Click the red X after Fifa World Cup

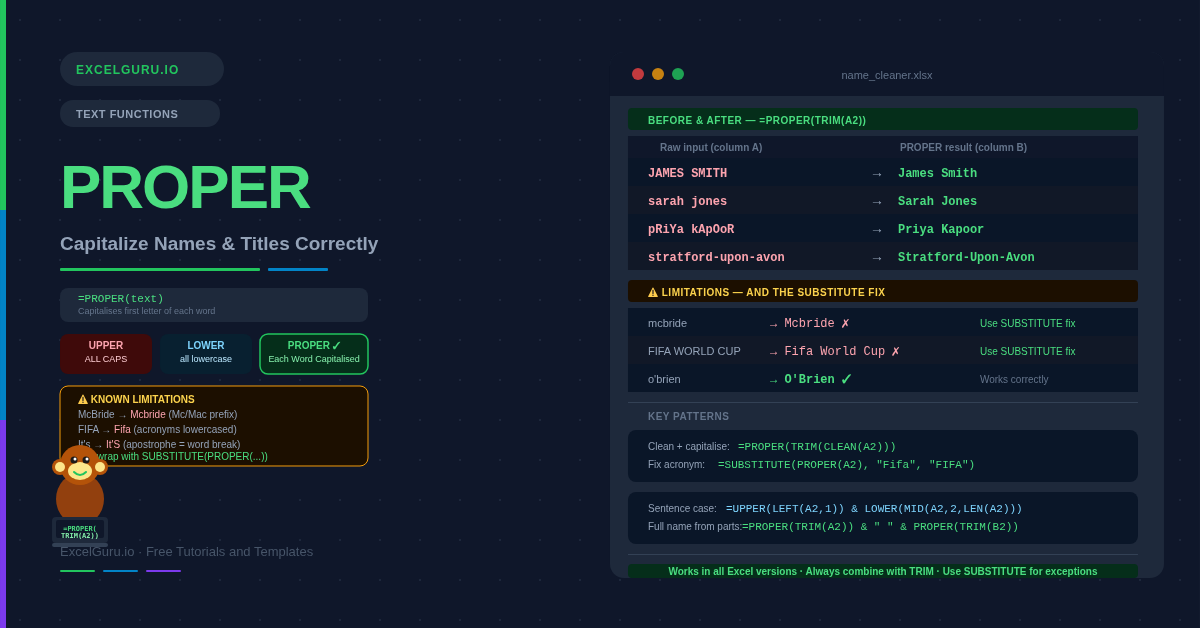[895, 352]
